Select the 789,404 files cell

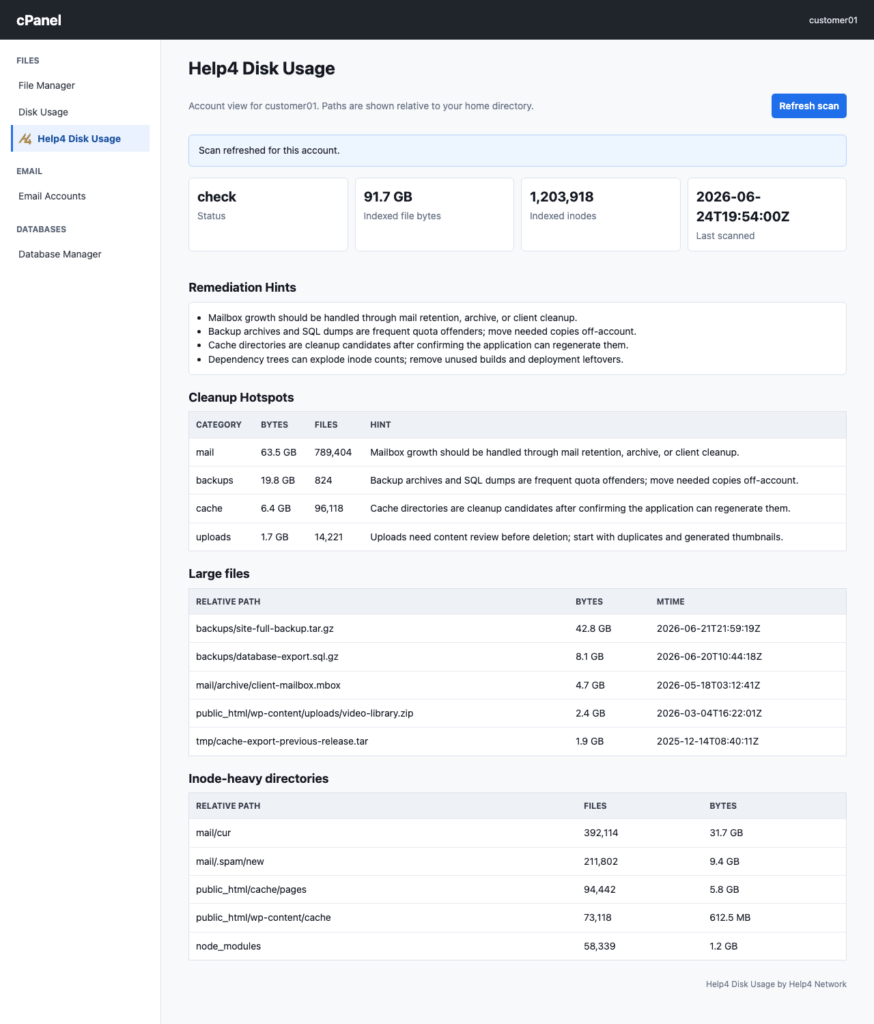coord(333,452)
